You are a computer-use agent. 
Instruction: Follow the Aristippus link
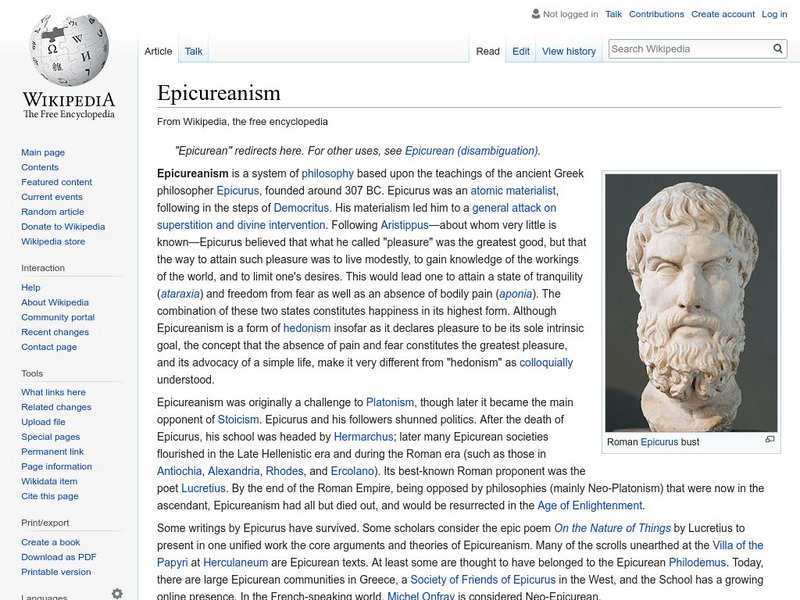point(405,225)
